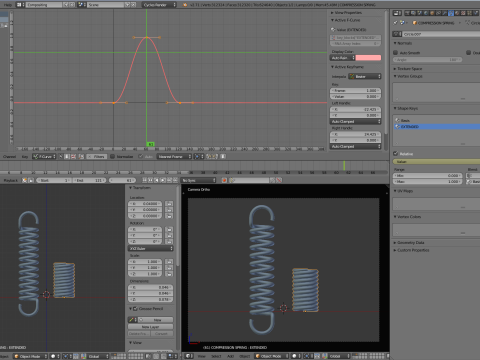Viewport: 480px width, 360px height.
Task: Select the Basis shape key
Action: click(437, 120)
